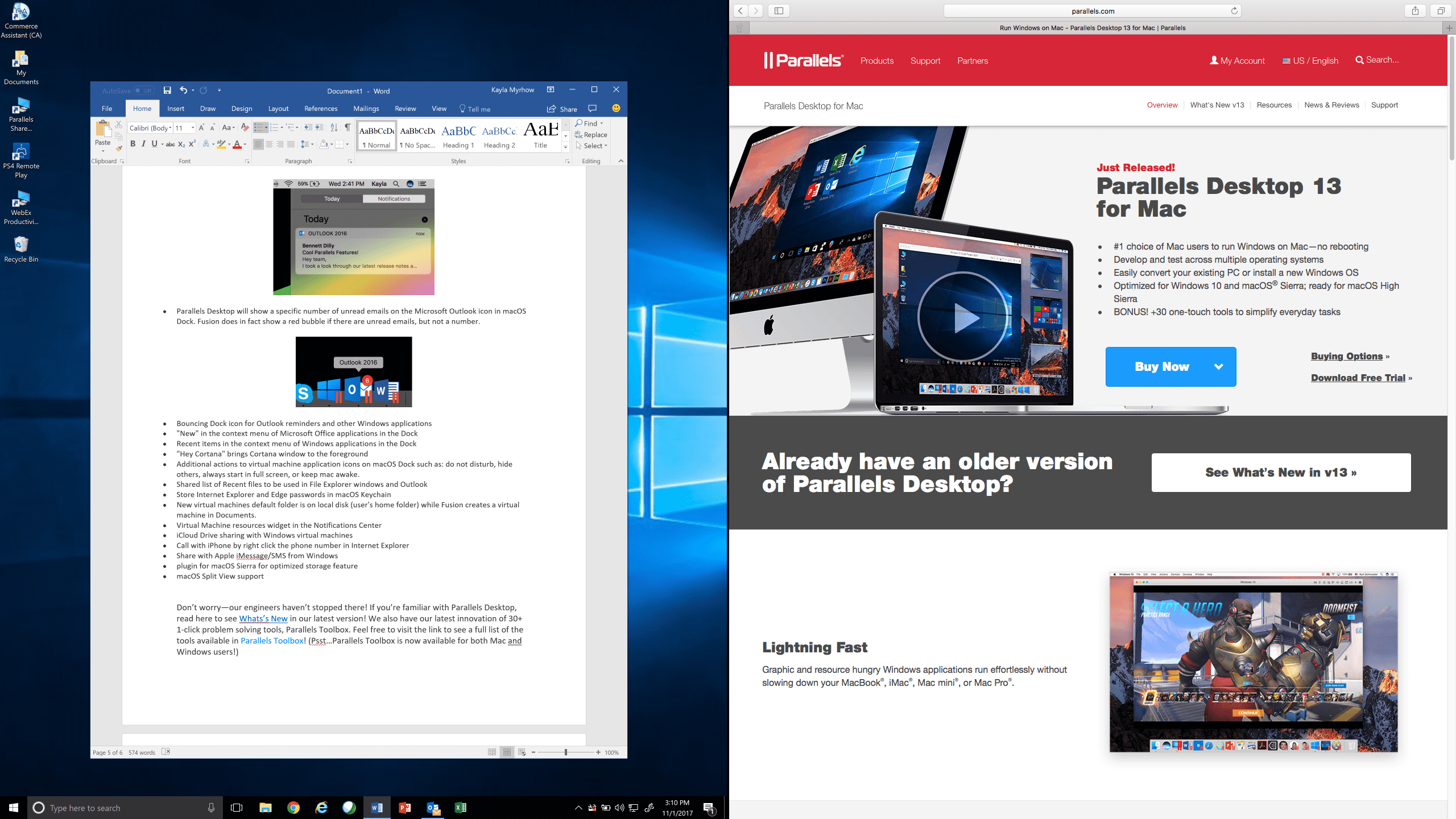Switch to the Mailings tab
This screenshot has width=1456, height=819.
pos(366,109)
